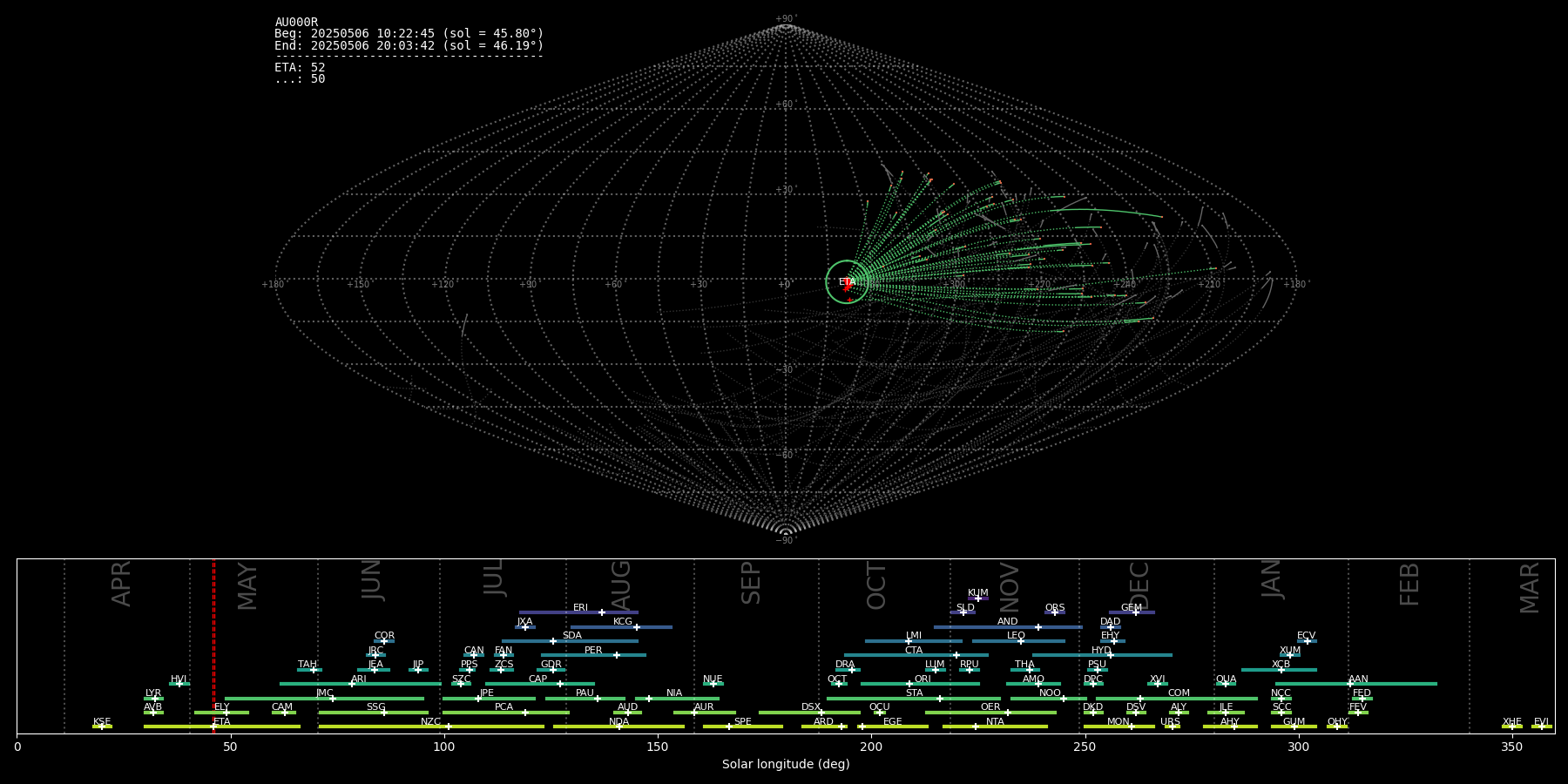Click the URS shower label
Viewport: 1568px width, 784px height.
(x=1170, y=722)
